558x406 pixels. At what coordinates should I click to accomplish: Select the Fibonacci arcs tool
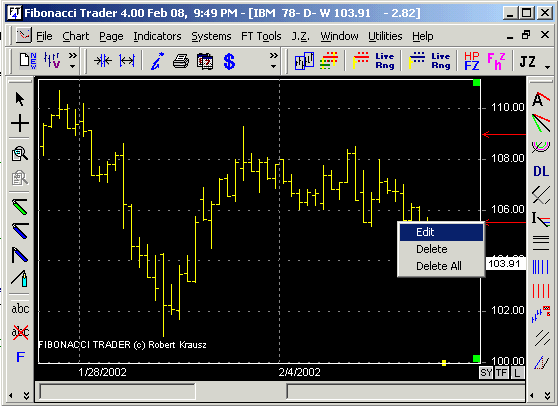pos(541,146)
